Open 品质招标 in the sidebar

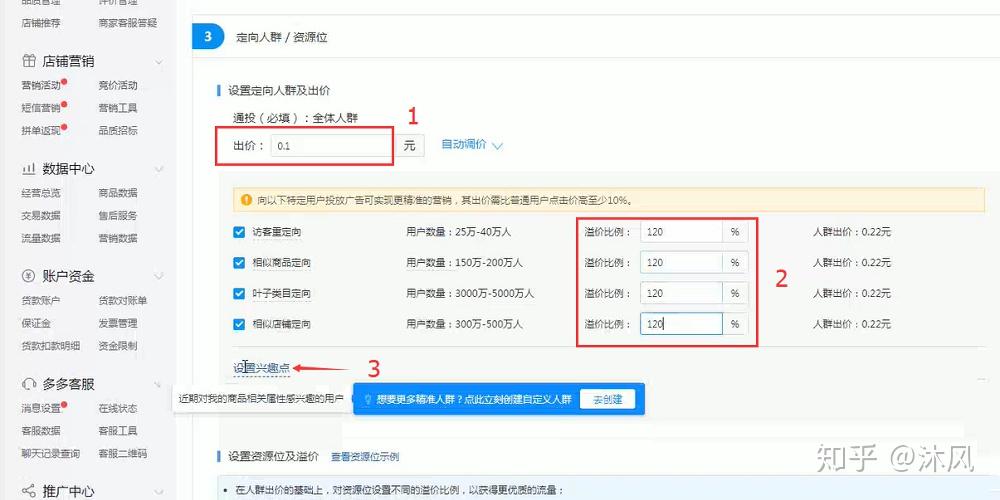(118, 130)
